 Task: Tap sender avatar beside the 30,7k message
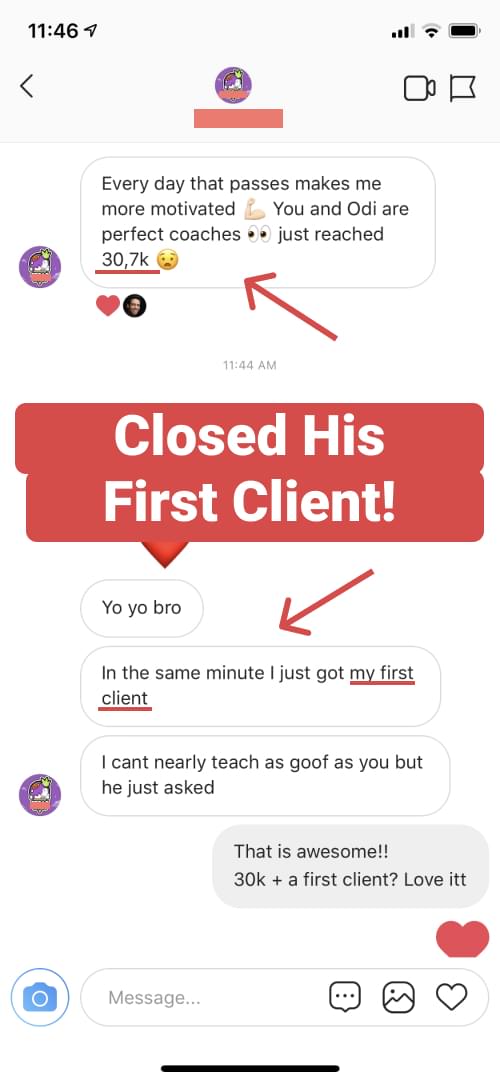point(40,267)
